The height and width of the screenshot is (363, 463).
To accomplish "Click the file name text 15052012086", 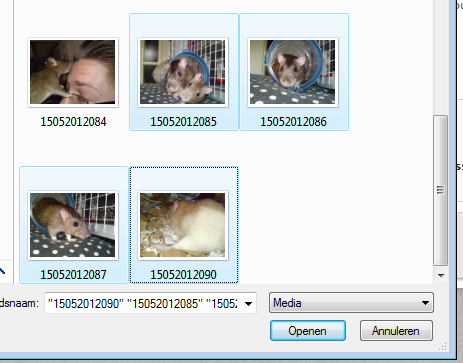I will pos(293,122).
